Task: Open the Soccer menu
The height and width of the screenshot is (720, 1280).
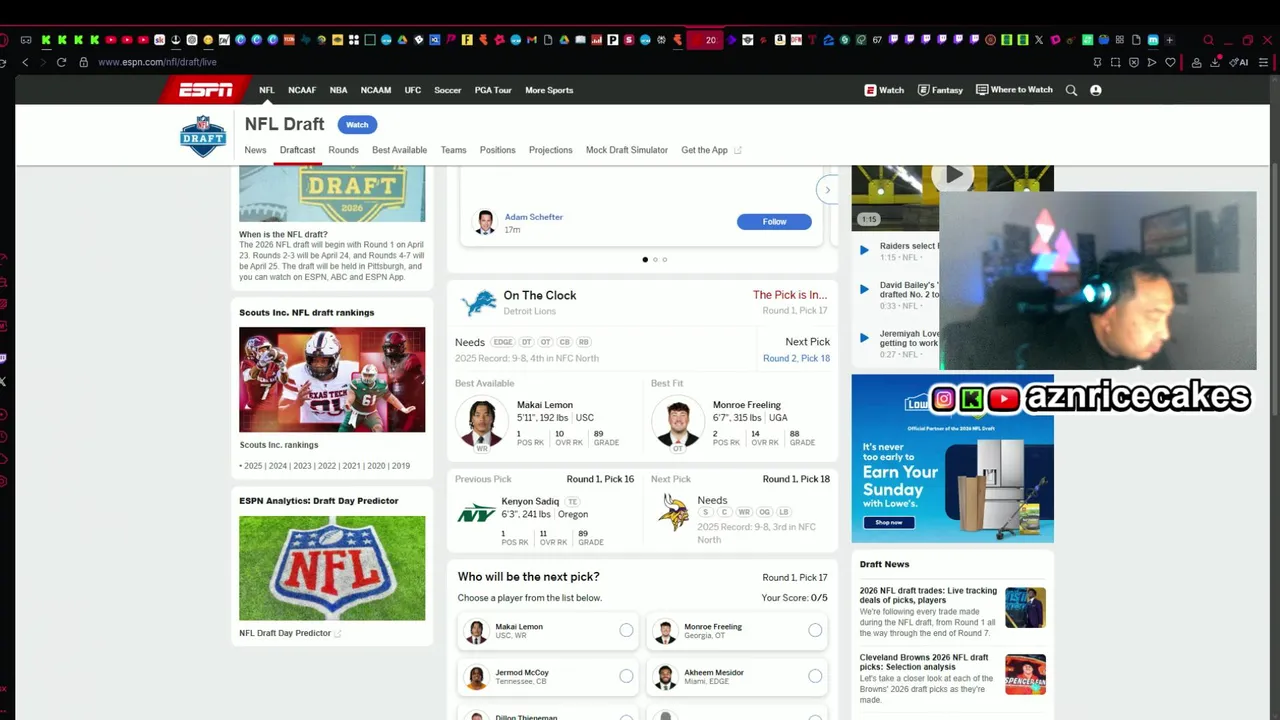Action: pos(448,90)
